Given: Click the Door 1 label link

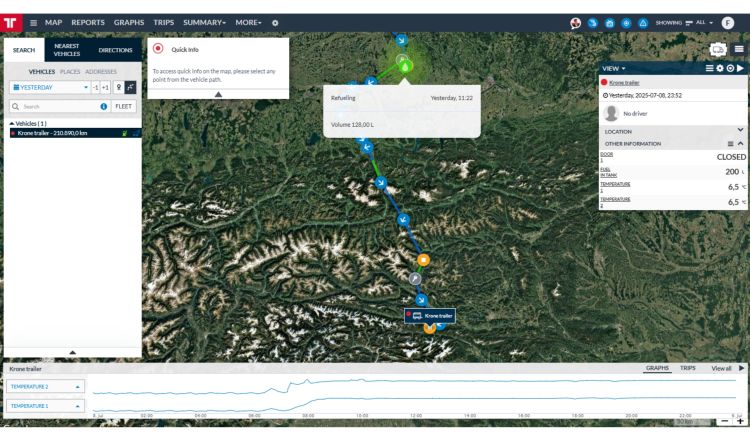Looking at the screenshot, I should coord(606,157).
